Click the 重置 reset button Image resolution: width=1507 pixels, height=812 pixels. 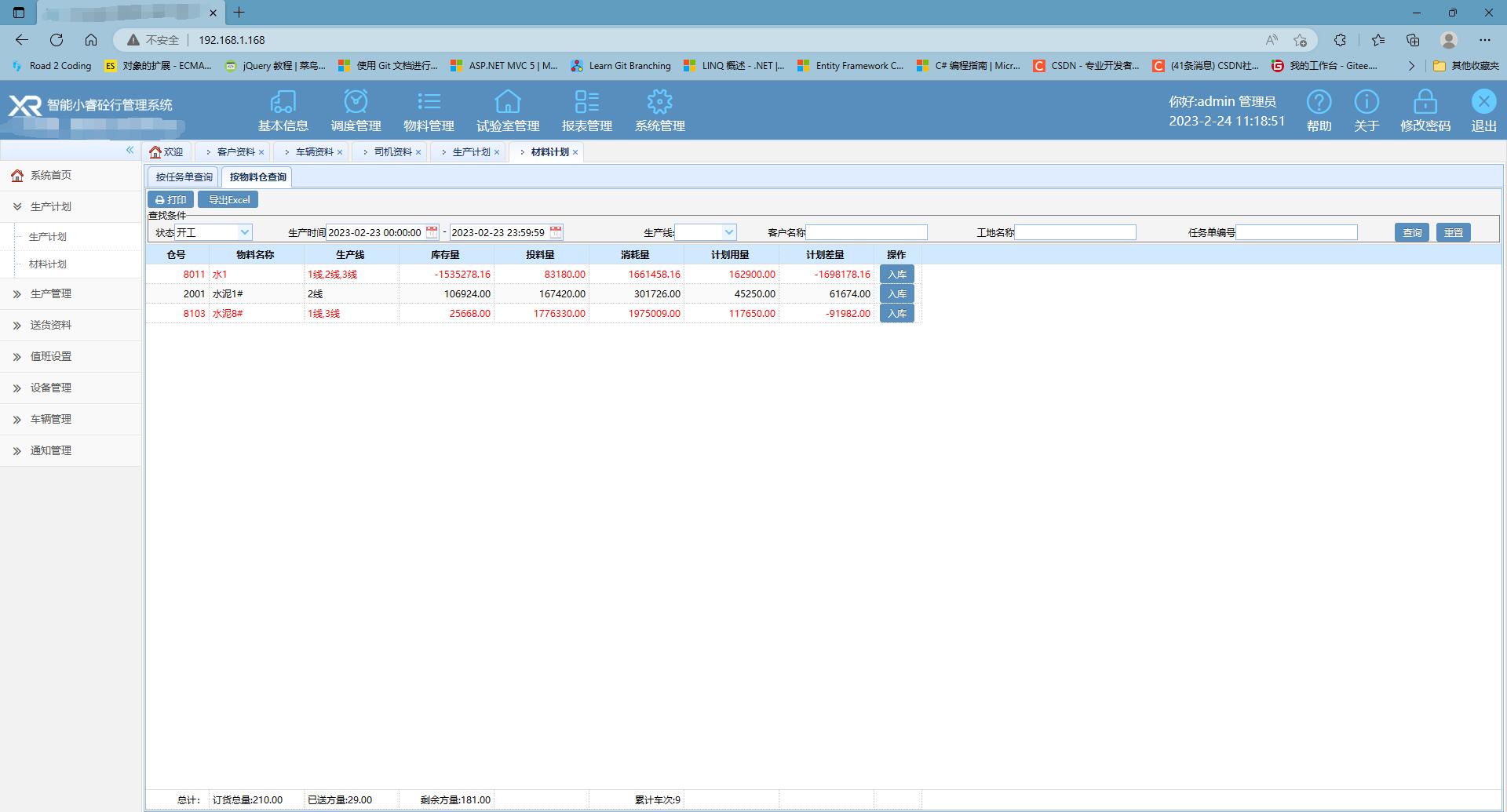pos(1454,232)
